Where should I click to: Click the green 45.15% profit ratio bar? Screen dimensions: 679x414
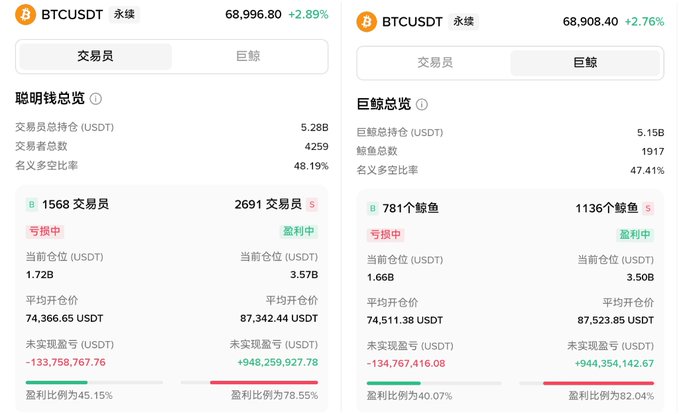57,382
